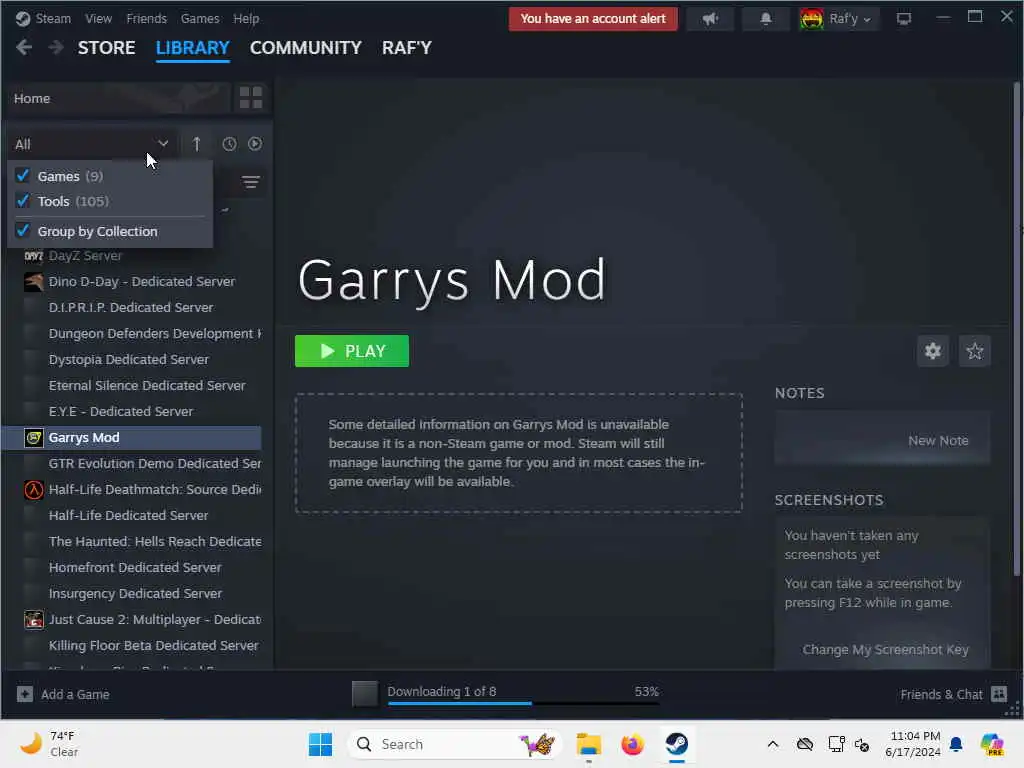Switch to the COMMUNITY tab

pyautogui.click(x=306, y=48)
